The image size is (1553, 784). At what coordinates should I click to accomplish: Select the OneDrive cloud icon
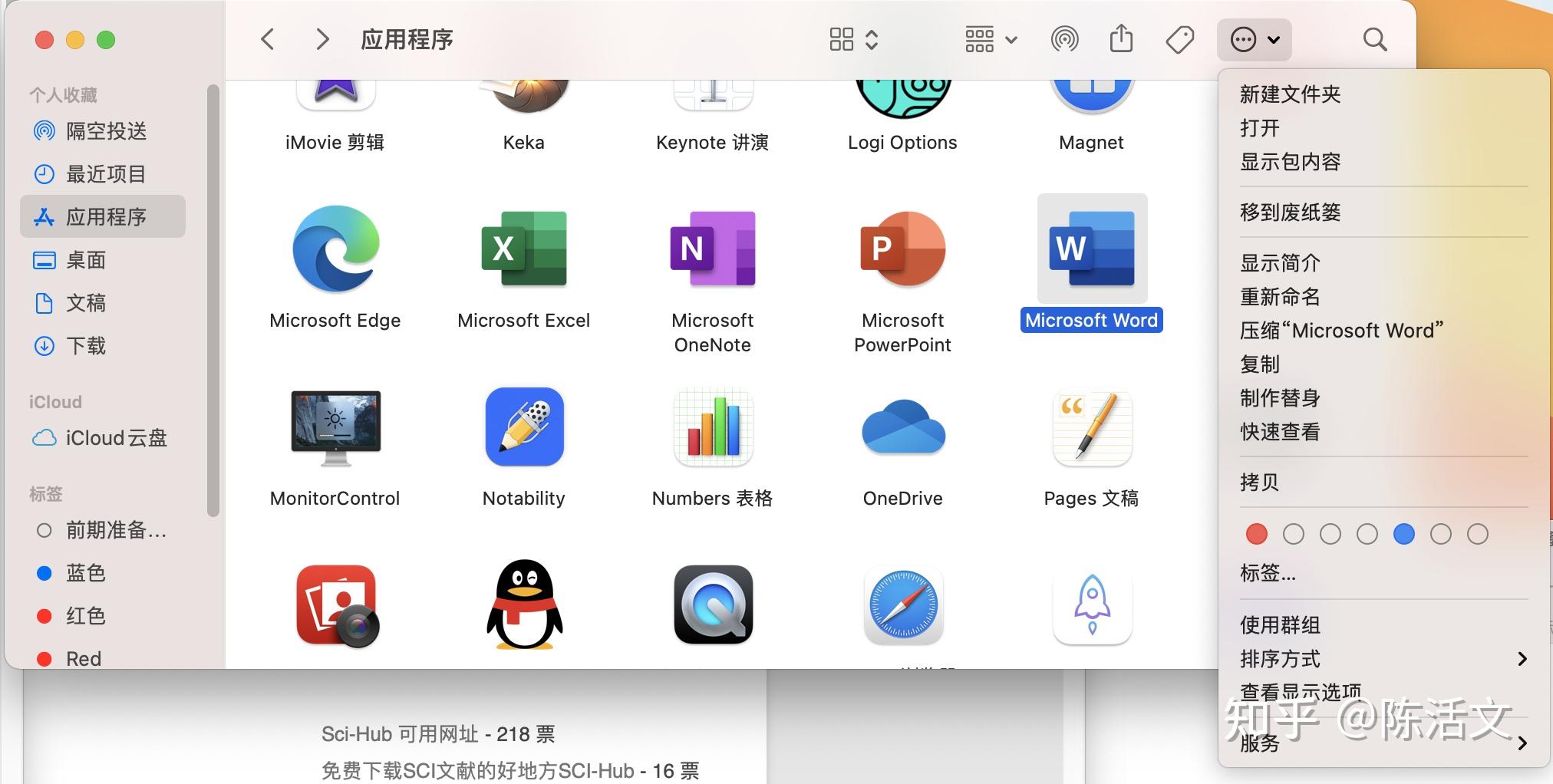coord(902,427)
